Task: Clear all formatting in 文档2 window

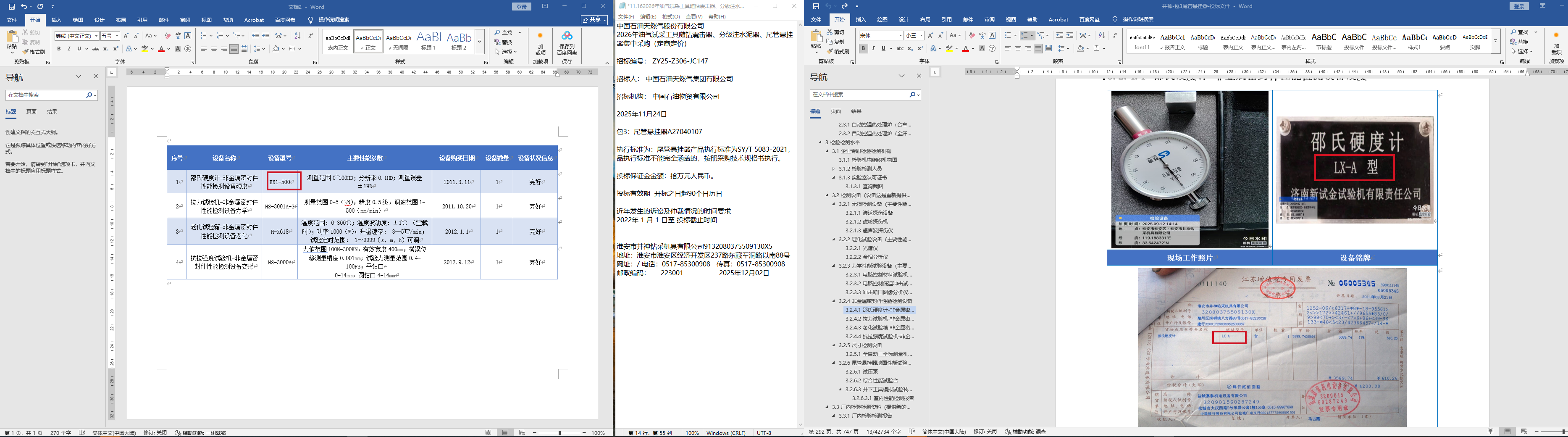Action: click(x=168, y=36)
